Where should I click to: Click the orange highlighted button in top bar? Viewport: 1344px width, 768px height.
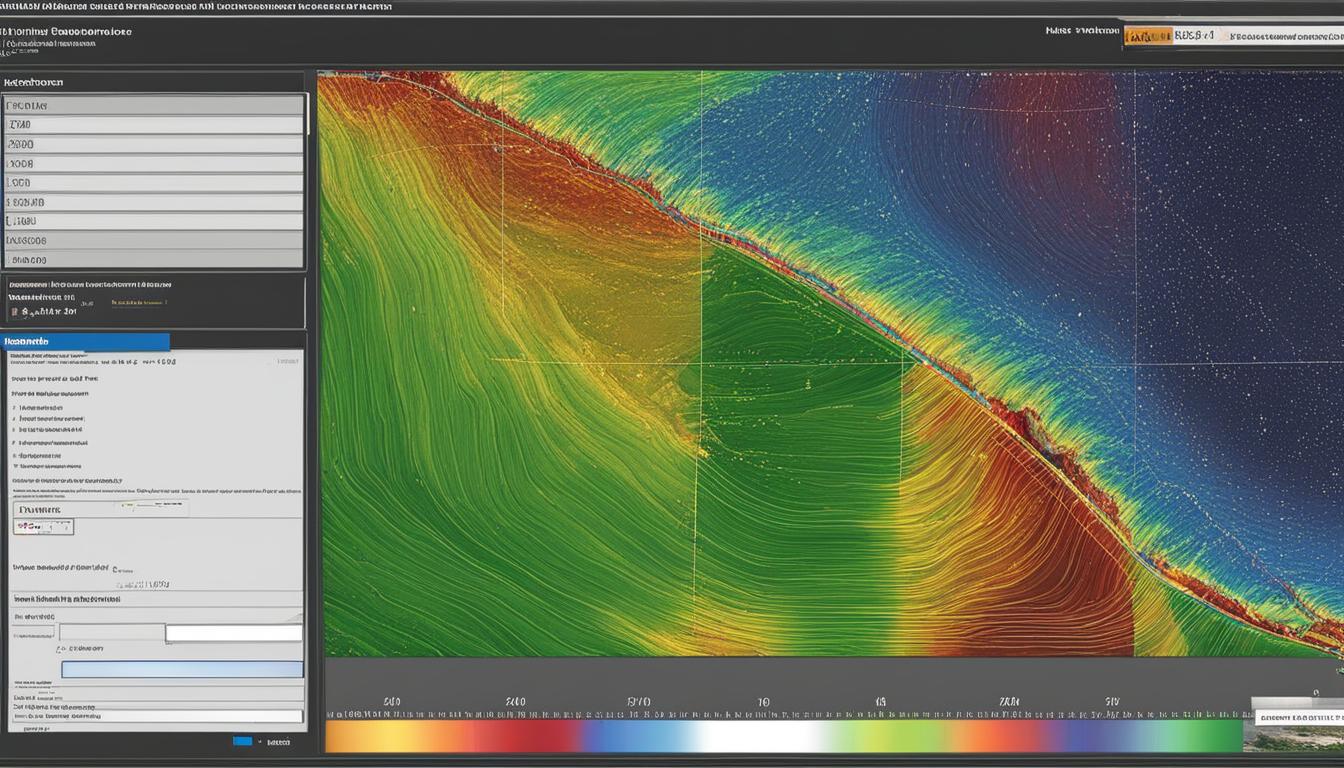pos(1148,36)
